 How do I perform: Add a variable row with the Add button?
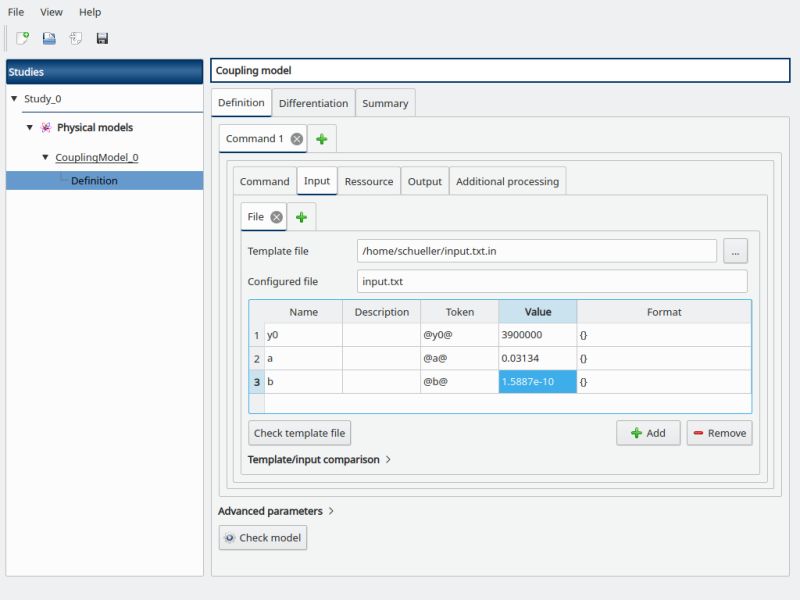pos(647,432)
